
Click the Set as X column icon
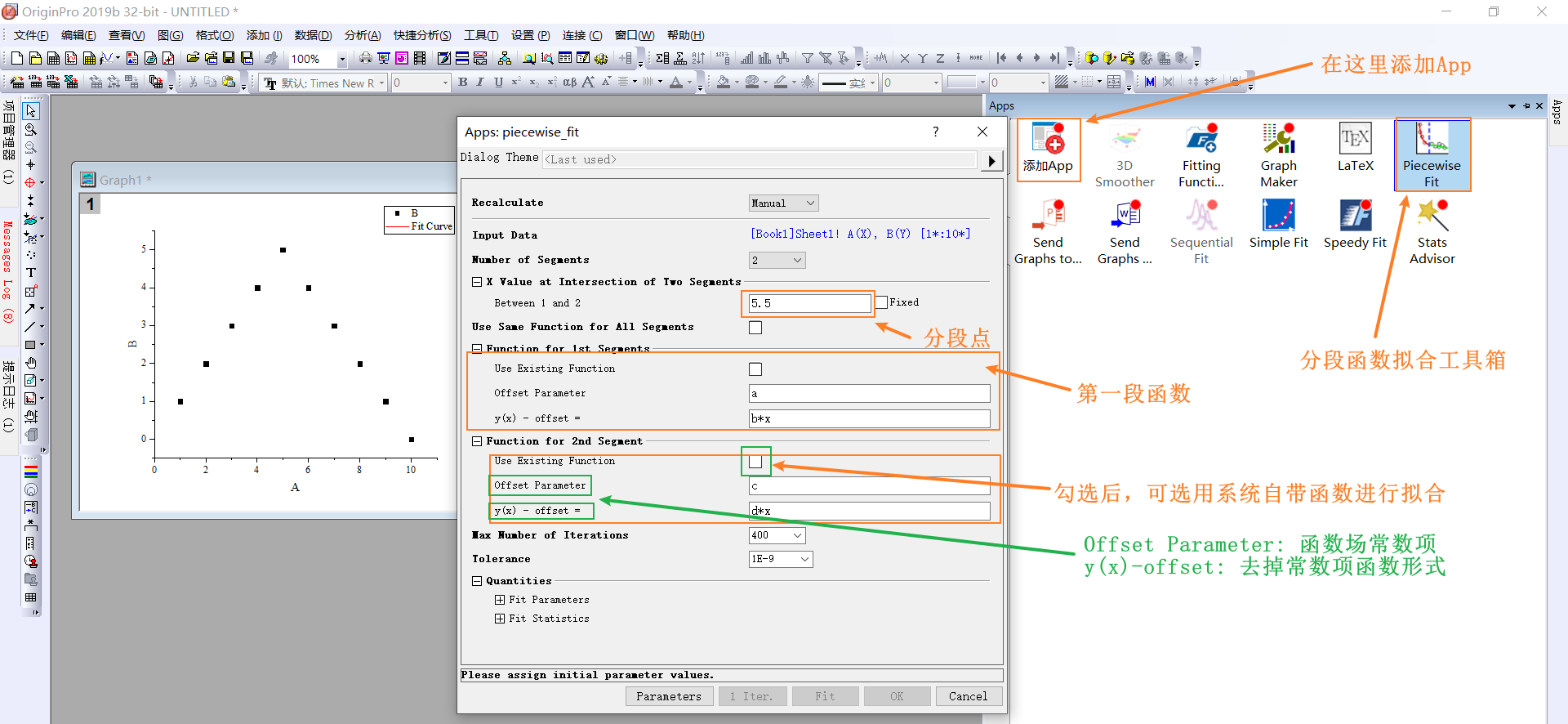pyautogui.click(x=905, y=58)
